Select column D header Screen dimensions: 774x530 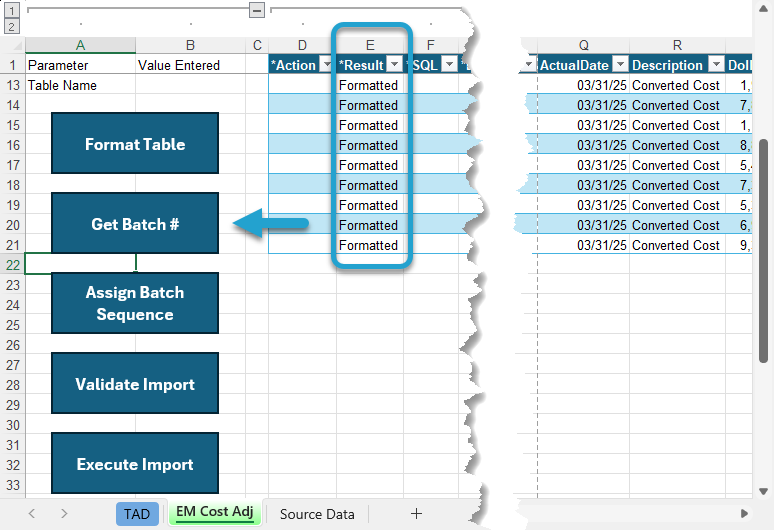tap(303, 45)
